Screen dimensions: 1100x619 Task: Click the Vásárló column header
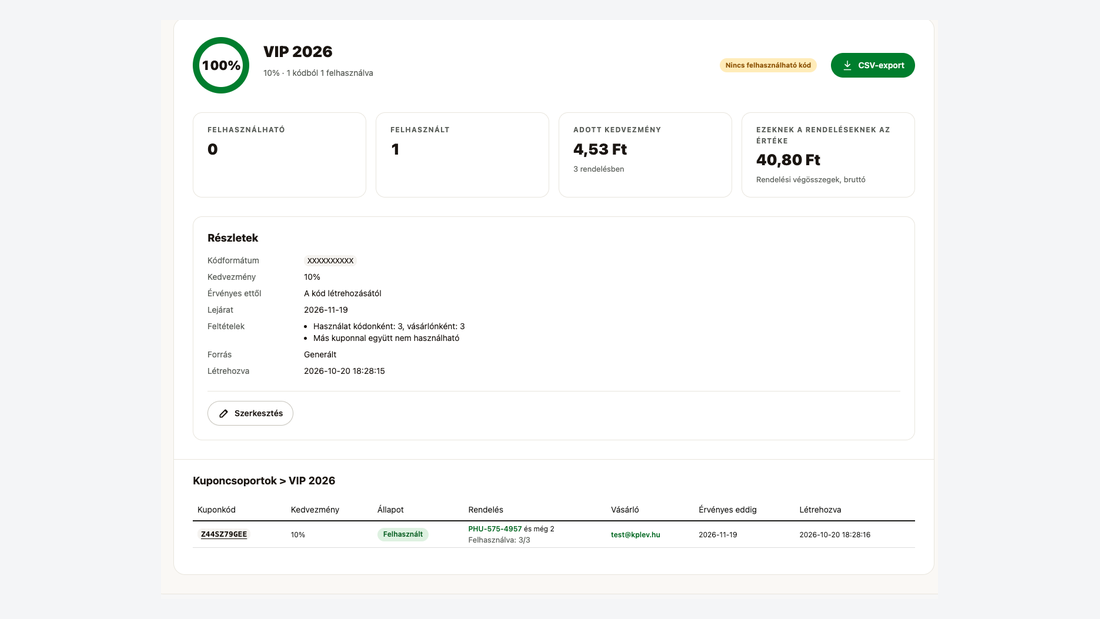625,510
